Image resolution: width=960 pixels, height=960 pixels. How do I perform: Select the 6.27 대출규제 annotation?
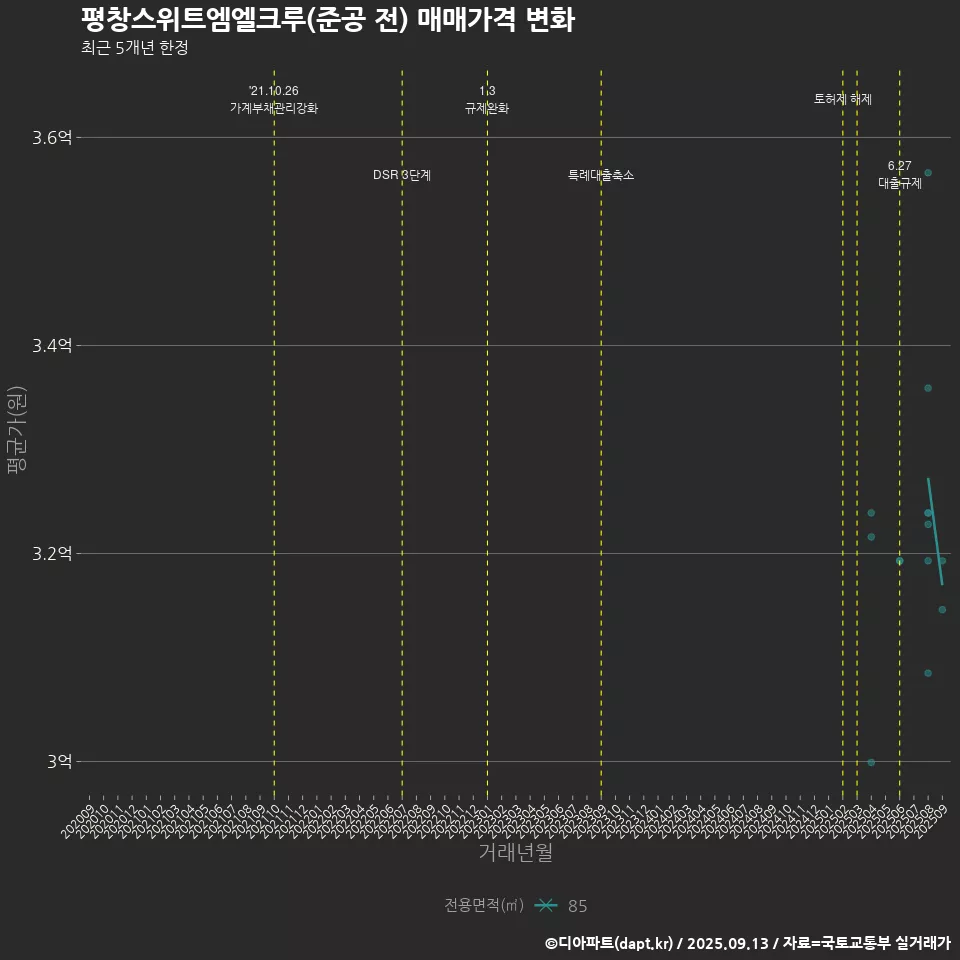899,174
